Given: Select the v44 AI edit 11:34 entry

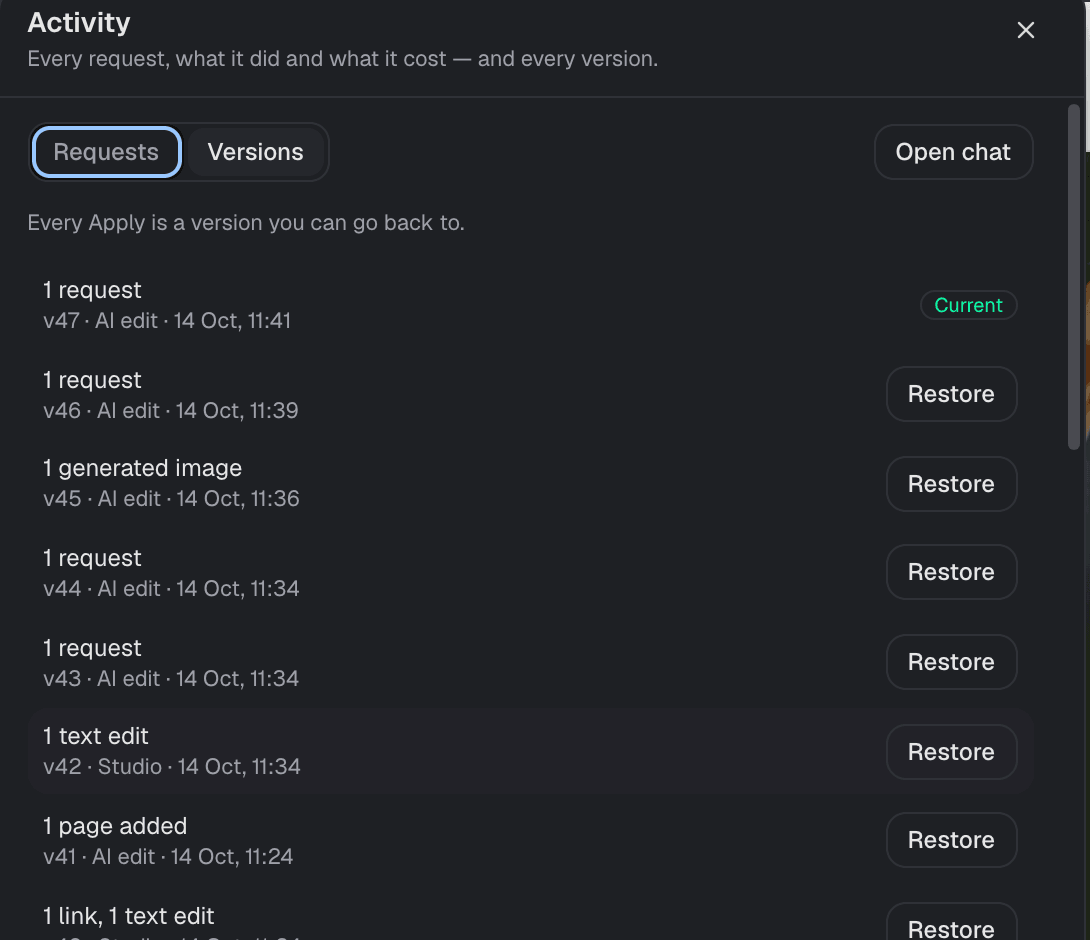Looking at the screenshot, I should (x=530, y=572).
